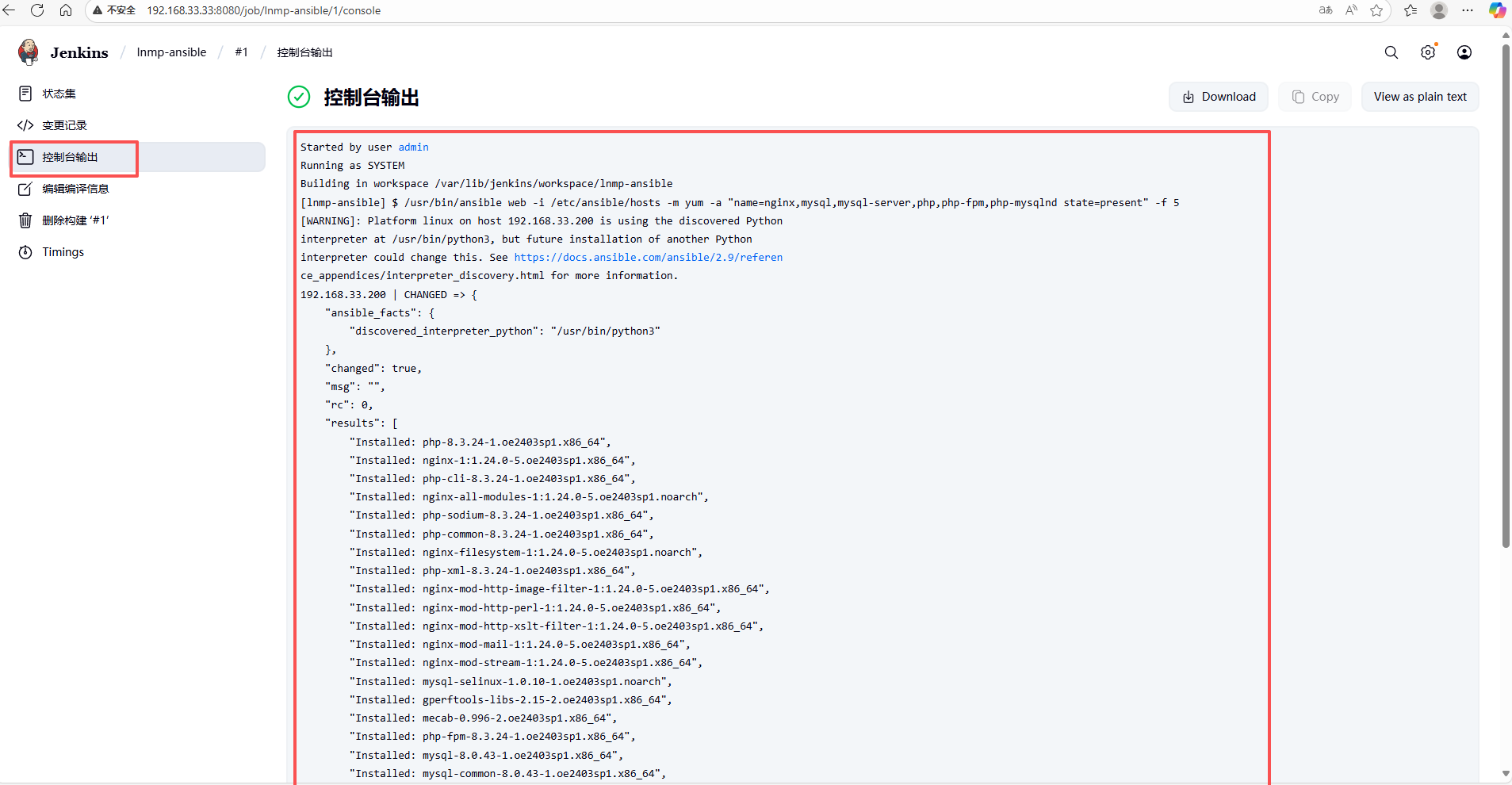This screenshot has height=785, width=1512.
Task: Click the nginx-mod-mail Installed line
Action: tap(519, 645)
